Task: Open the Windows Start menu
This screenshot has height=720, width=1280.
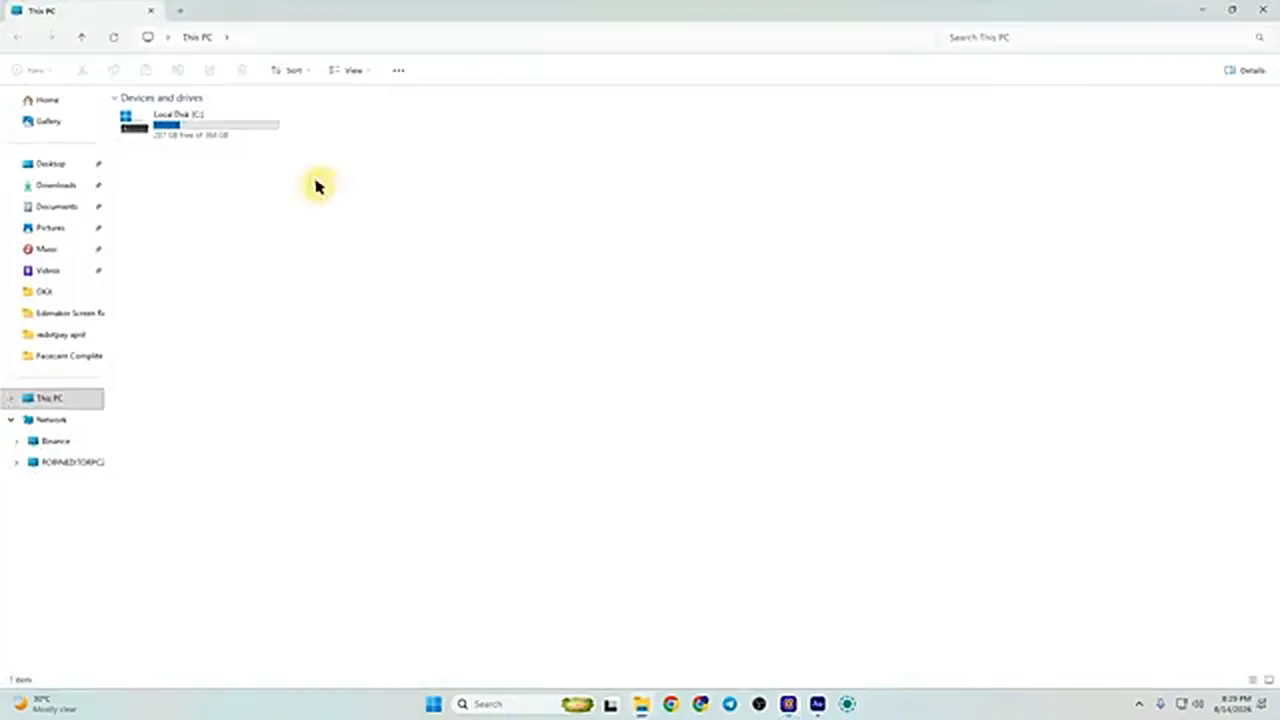Action: click(x=434, y=704)
